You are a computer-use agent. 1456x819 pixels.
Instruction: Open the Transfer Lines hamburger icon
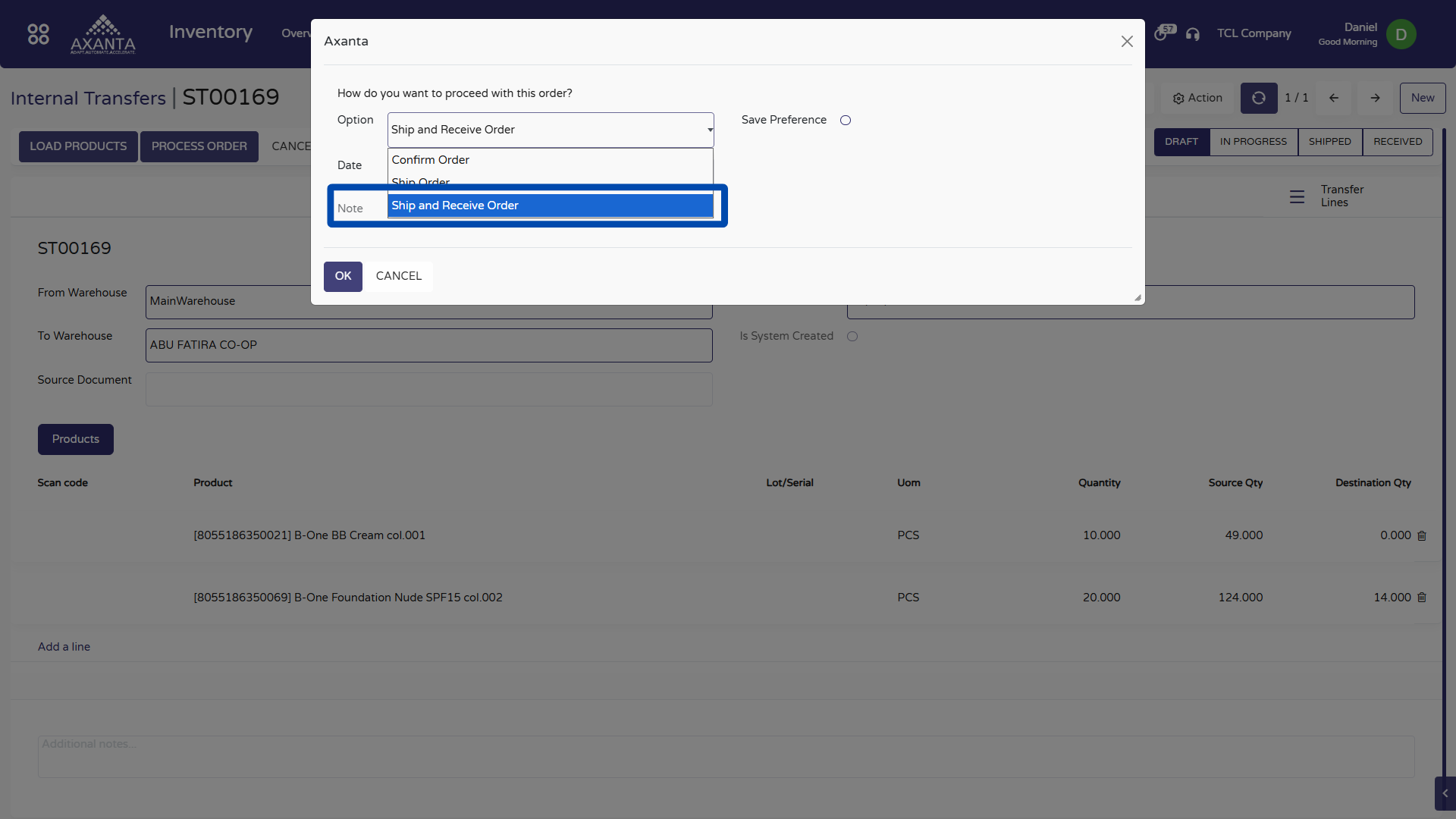pos(1297,196)
